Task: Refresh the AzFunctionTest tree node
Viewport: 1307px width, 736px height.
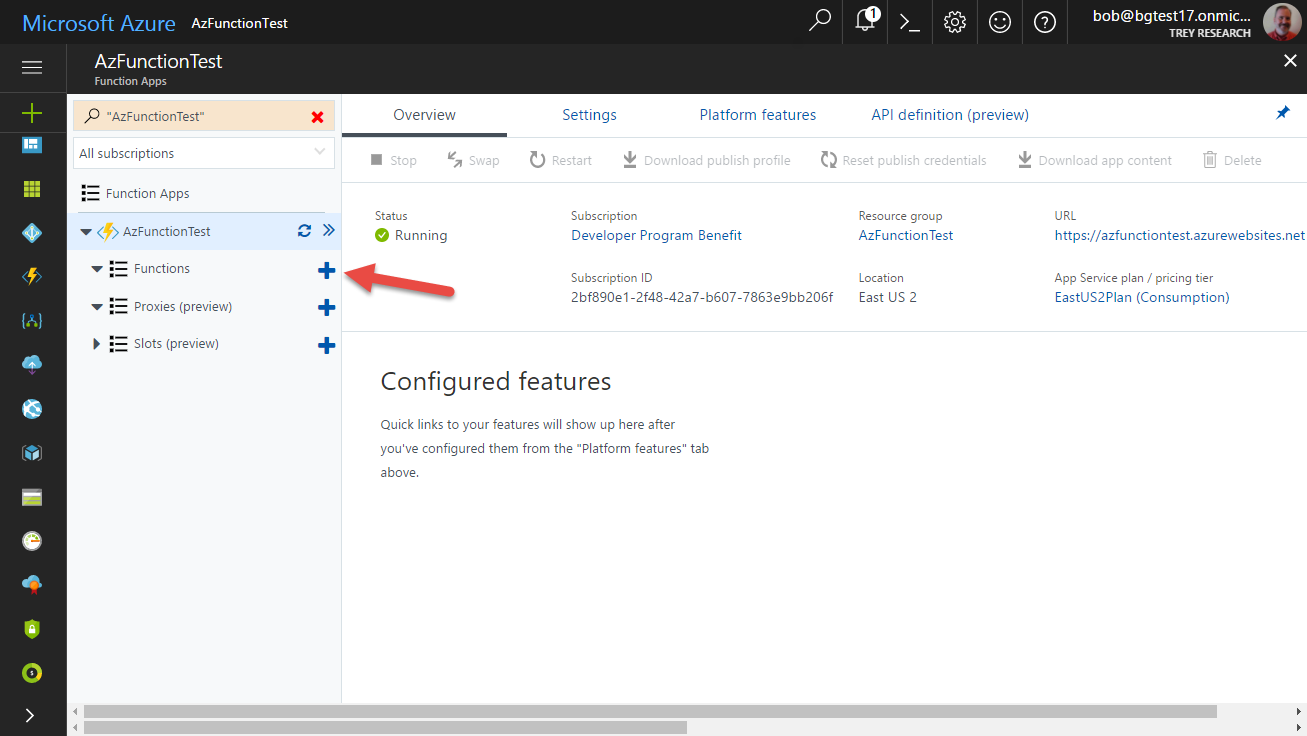Action: (x=305, y=231)
